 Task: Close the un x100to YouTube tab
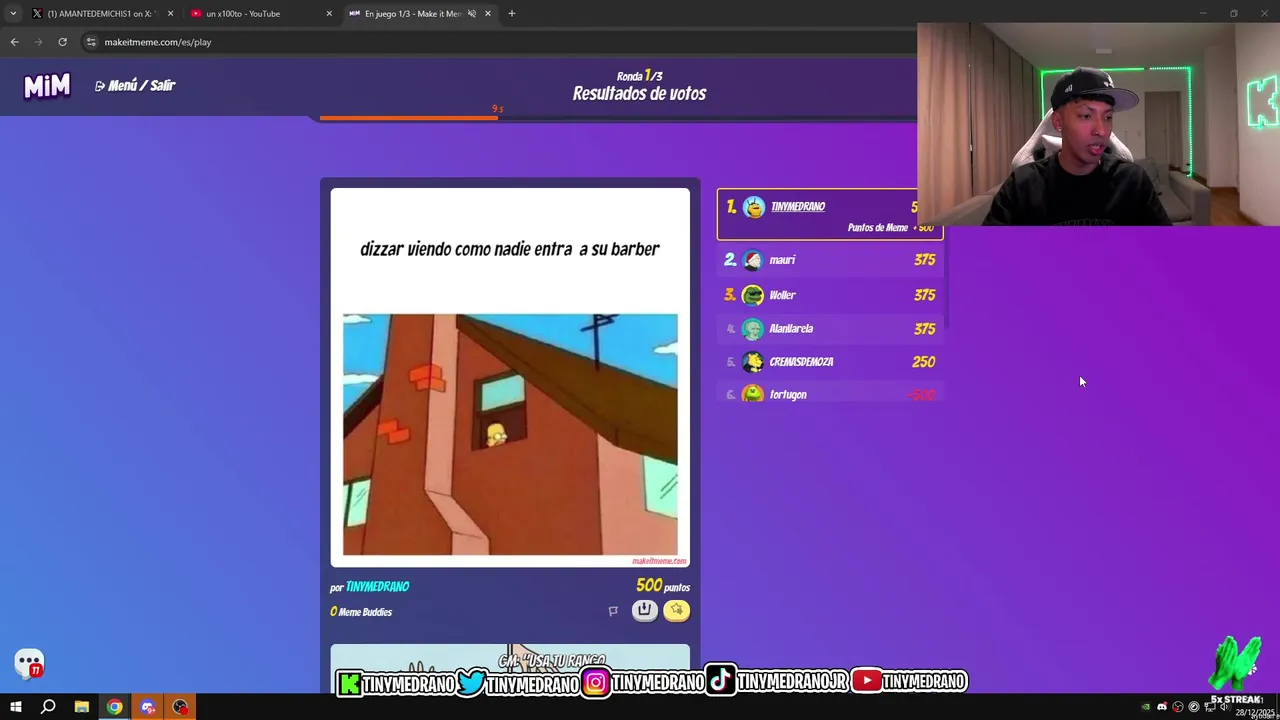(329, 14)
